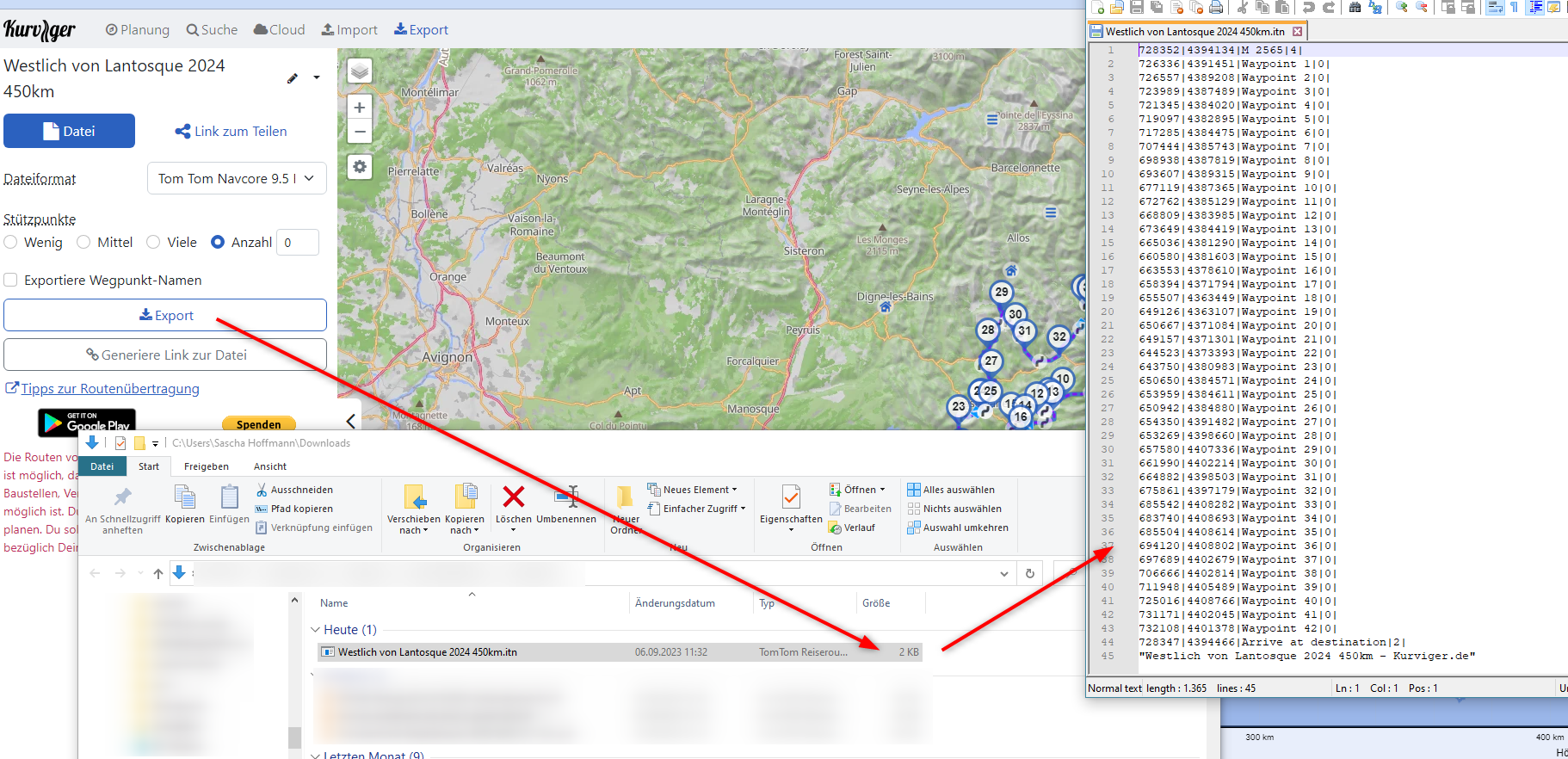Zoom in on the Kurviger map
The width and height of the screenshot is (1568, 759).
tap(360, 108)
